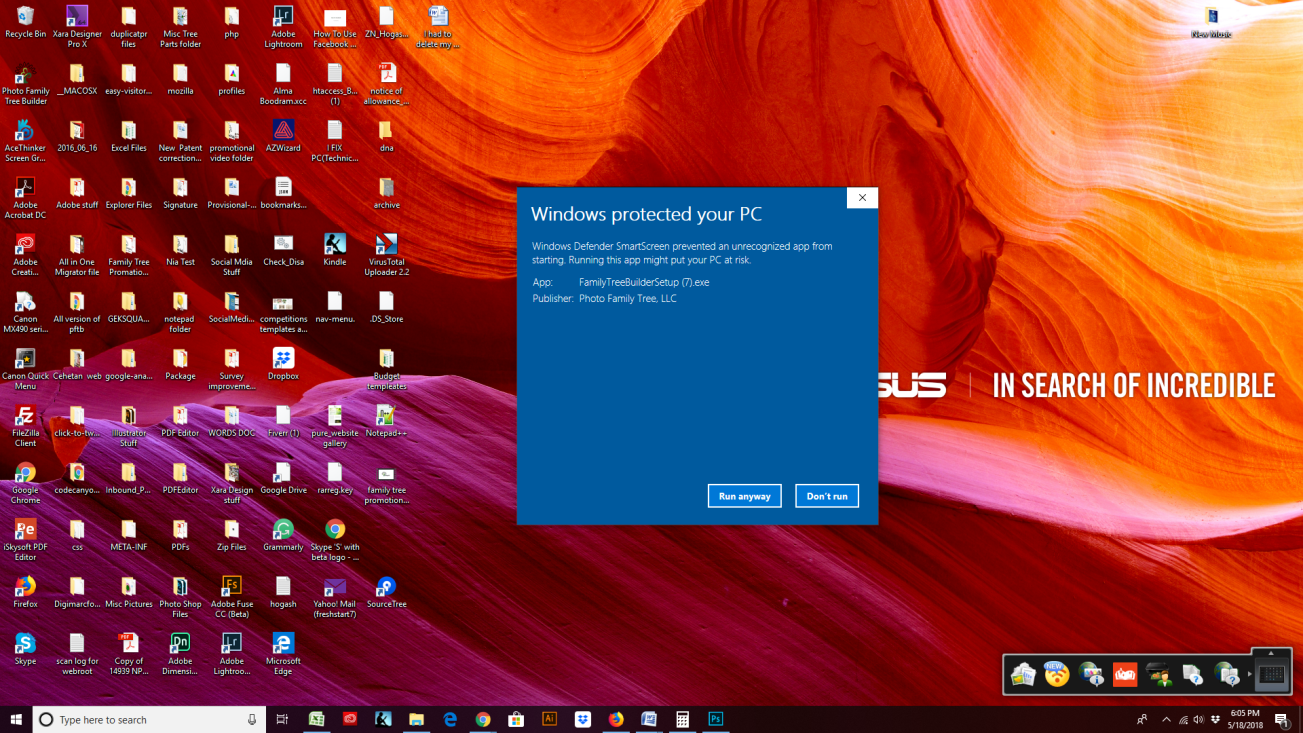Screen dimensions: 1303x733
Task: Open Adobe Illustrator from the taskbar
Action: [x=549, y=719]
